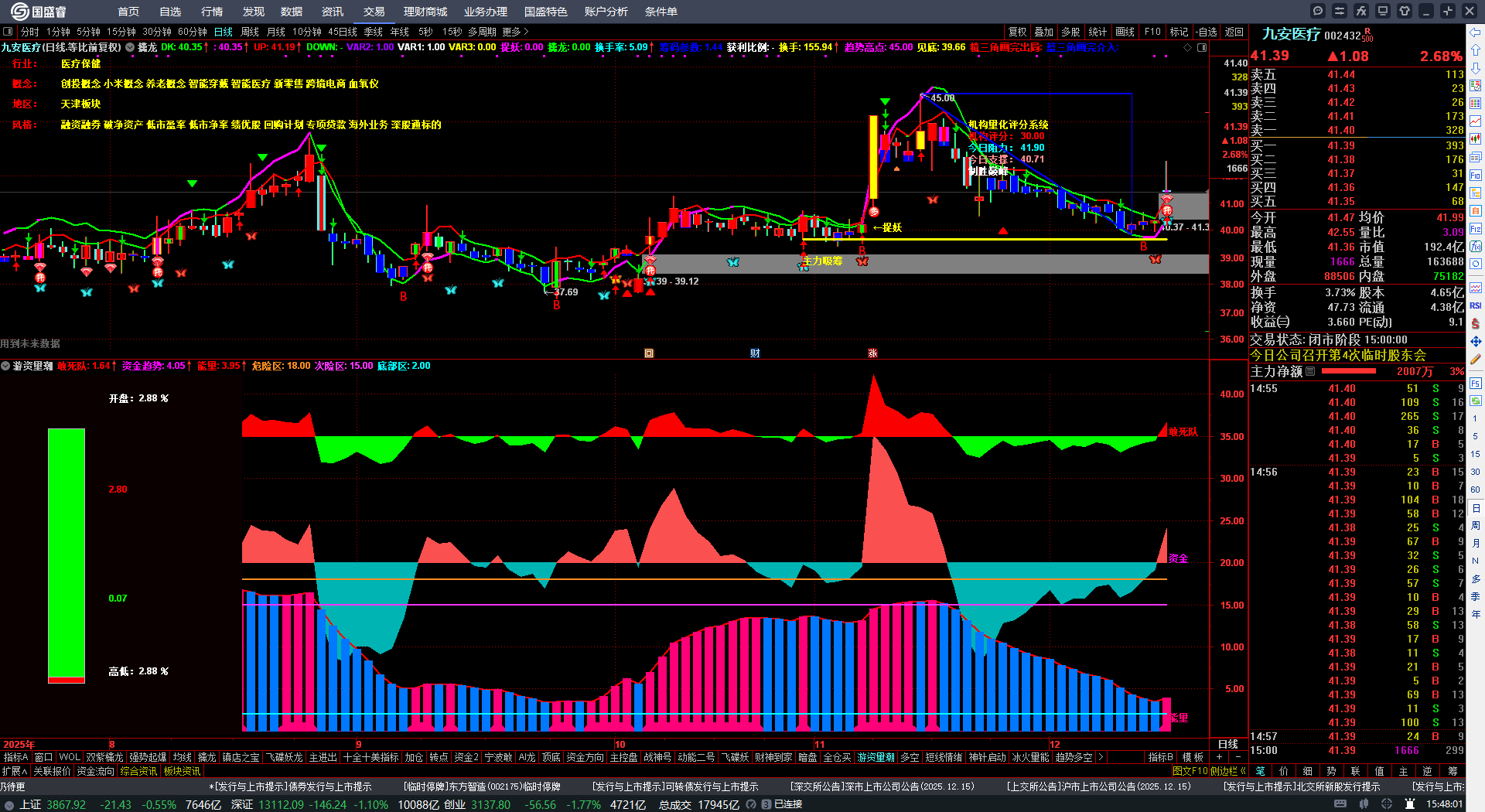Open the candlestick chart sidebar icon
The width and height of the screenshot is (1485, 812).
pyautogui.click(x=1476, y=139)
